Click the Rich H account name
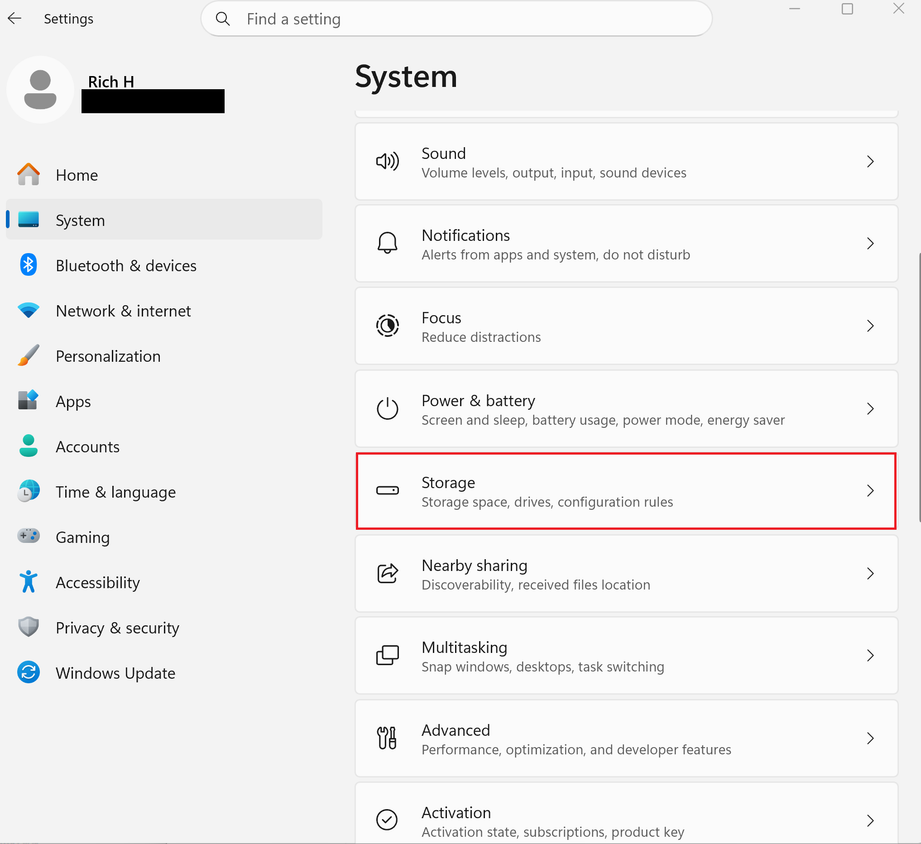 (x=111, y=82)
